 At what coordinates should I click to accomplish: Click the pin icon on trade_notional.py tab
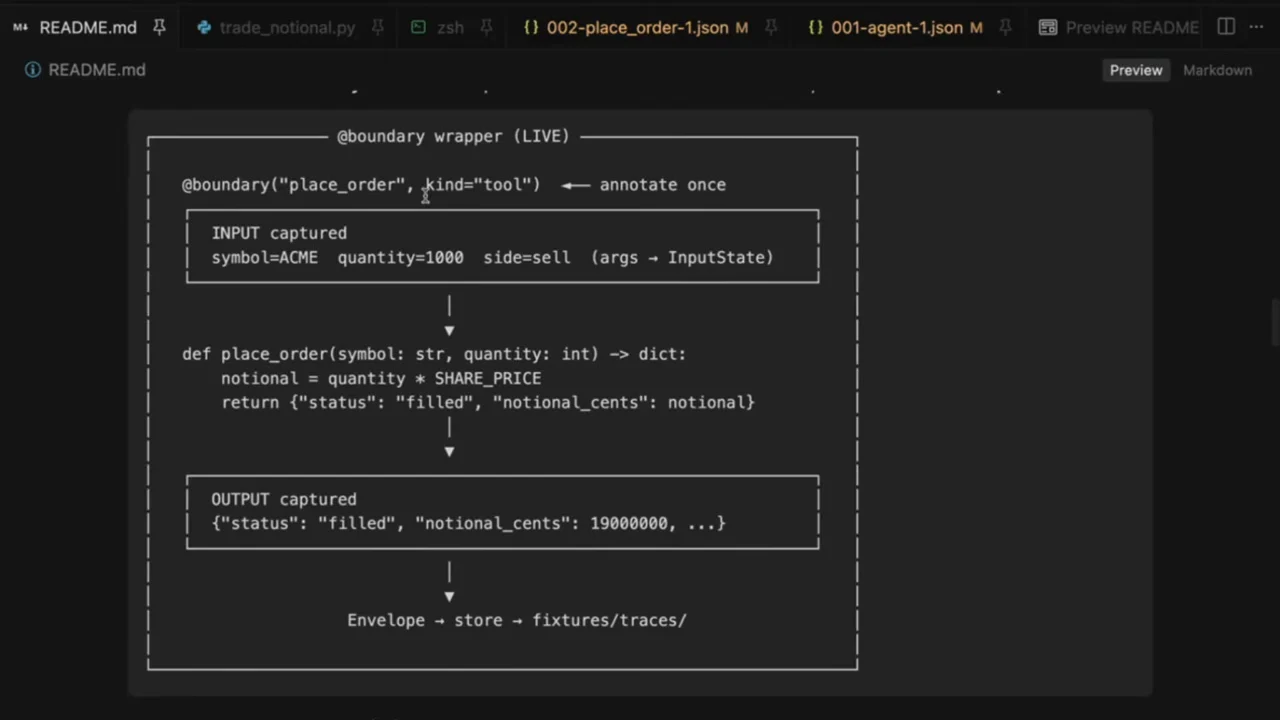click(x=377, y=27)
